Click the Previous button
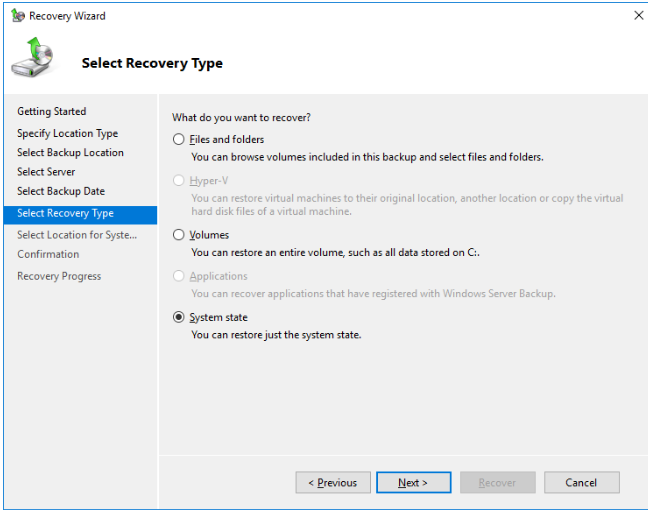 pyautogui.click(x=333, y=483)
